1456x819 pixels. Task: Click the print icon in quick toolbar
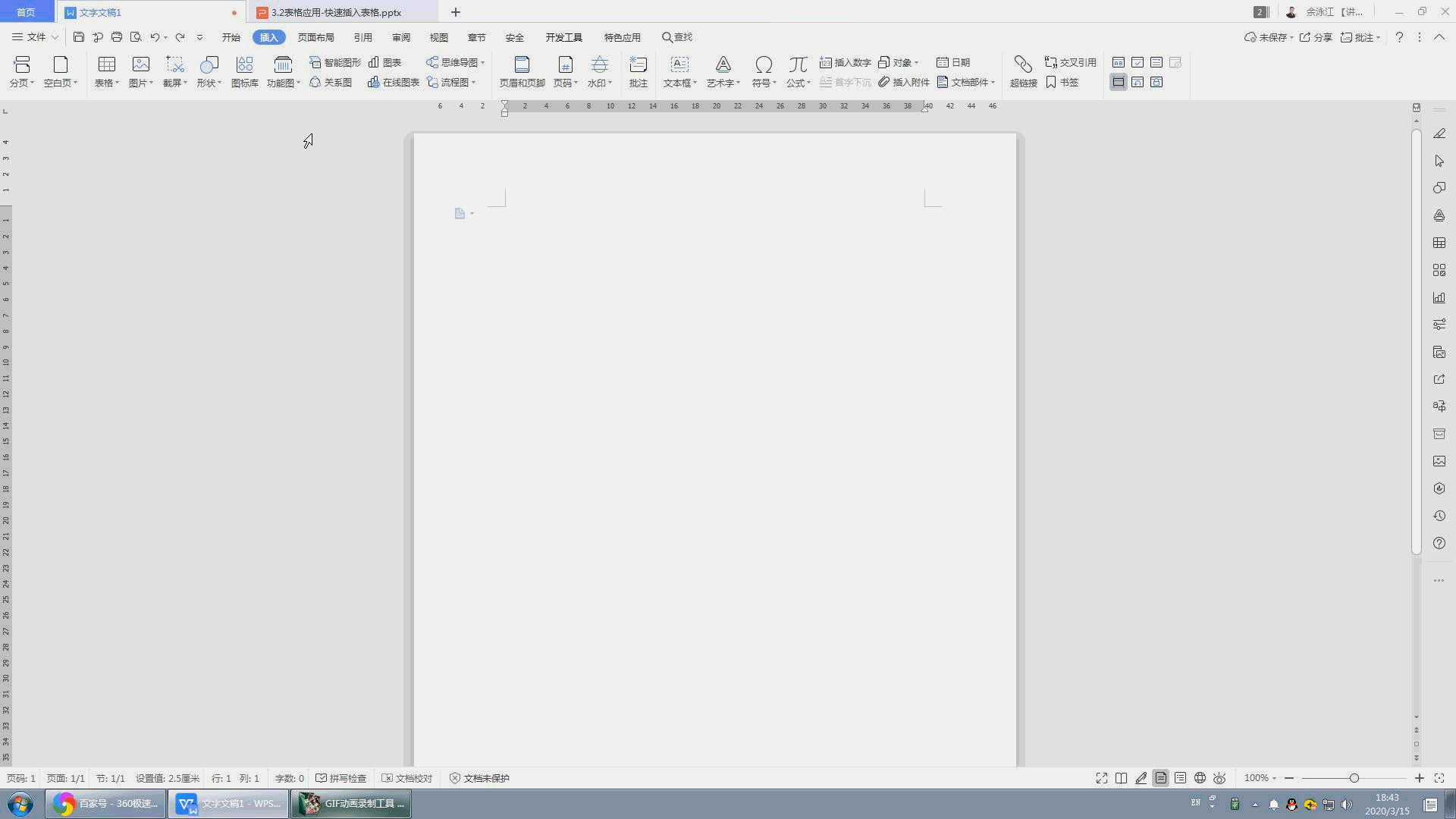pyautogui.click(x=116, y=36)
